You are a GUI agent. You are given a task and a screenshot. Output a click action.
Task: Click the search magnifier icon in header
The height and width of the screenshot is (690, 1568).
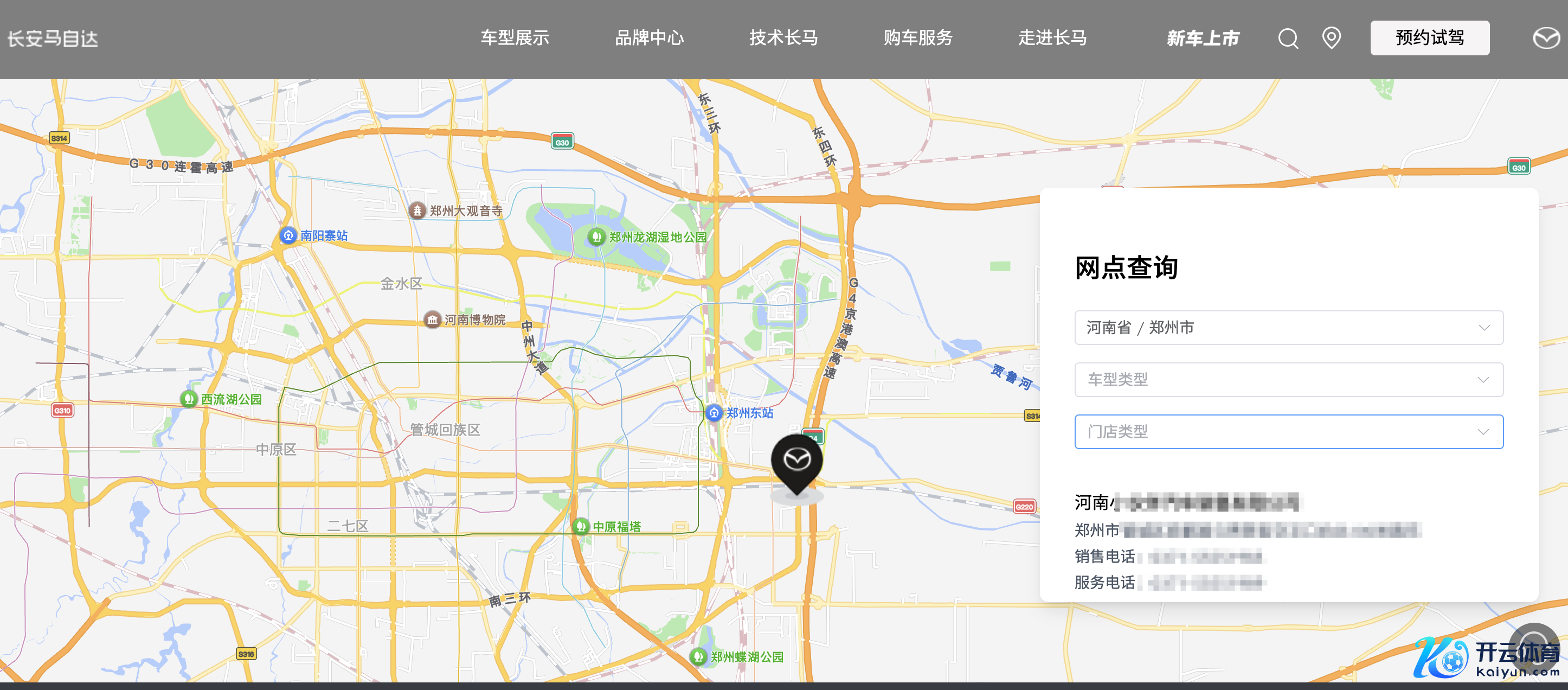tap(1287, 39)
